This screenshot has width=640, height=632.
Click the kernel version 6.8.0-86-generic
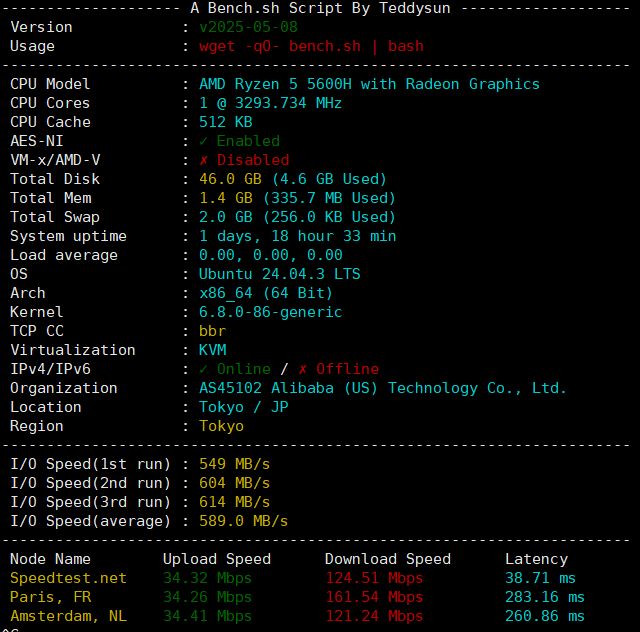coord(270,312)
